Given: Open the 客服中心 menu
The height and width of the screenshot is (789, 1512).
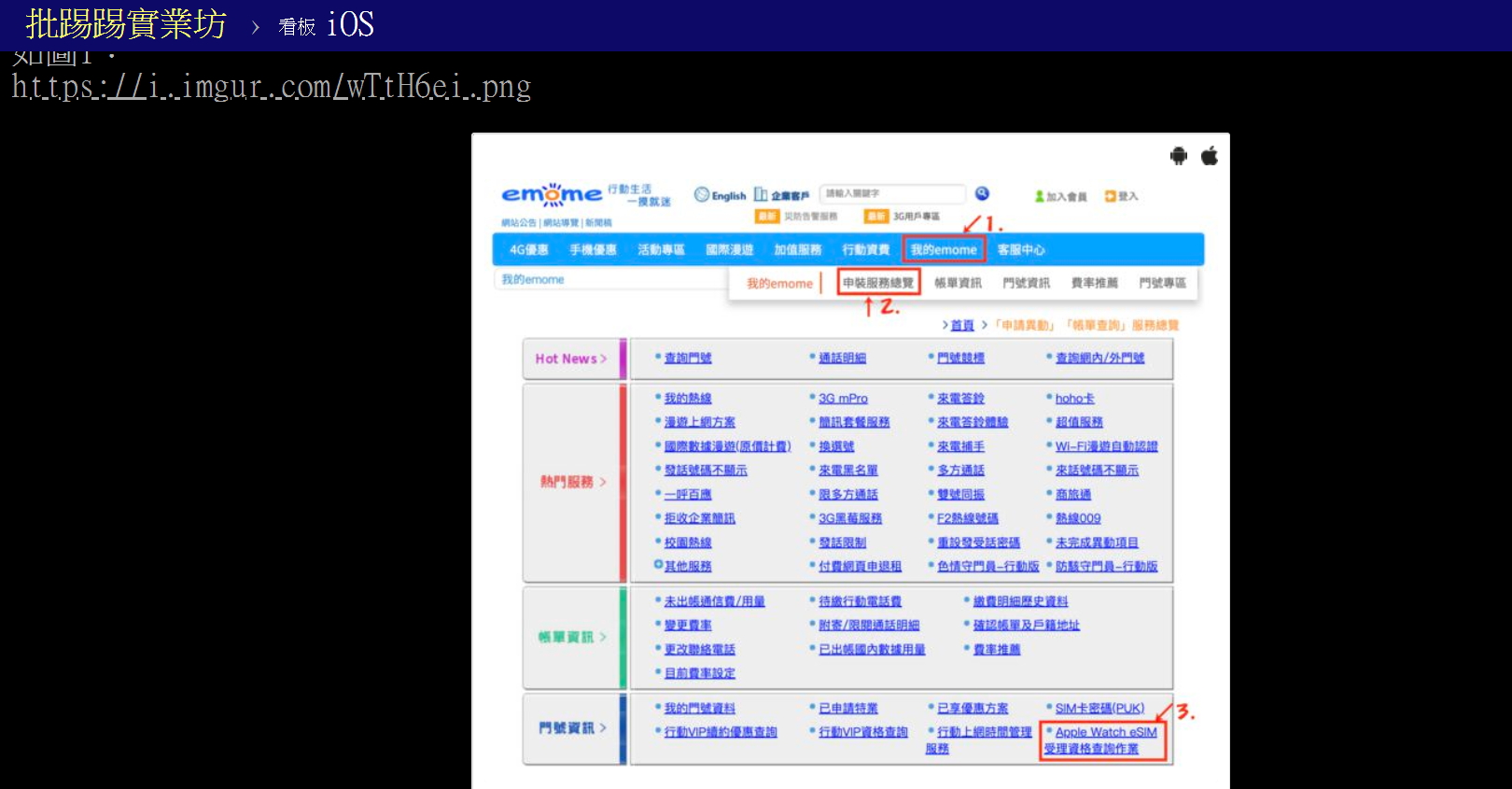Looking at the screenshot, I should (1021, 250).
